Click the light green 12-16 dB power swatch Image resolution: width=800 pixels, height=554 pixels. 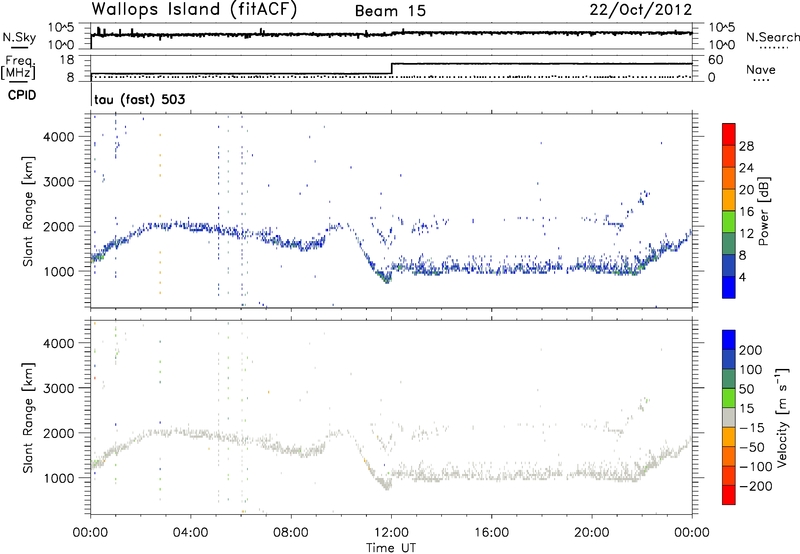pos(729,221)
